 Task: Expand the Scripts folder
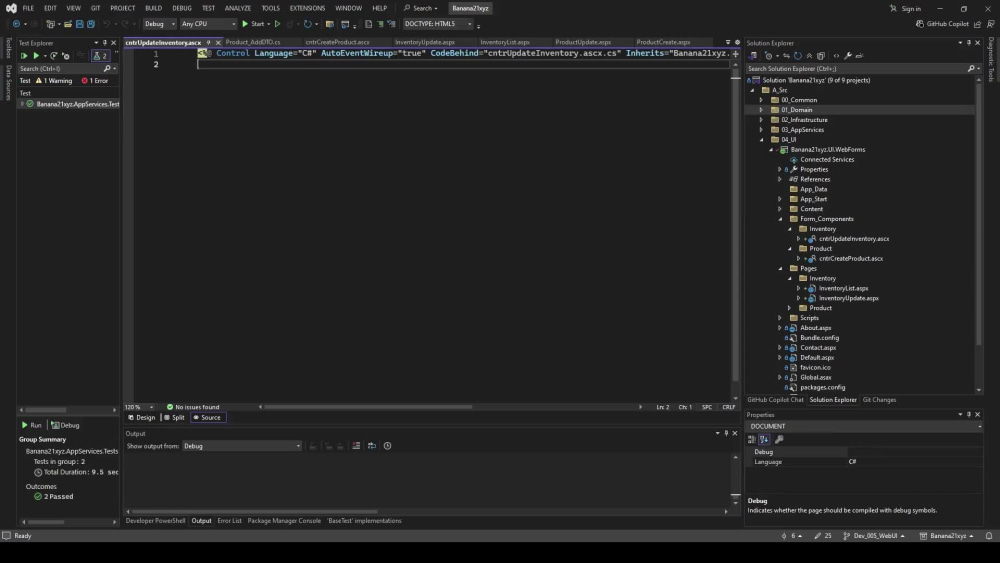coord(780,318)
